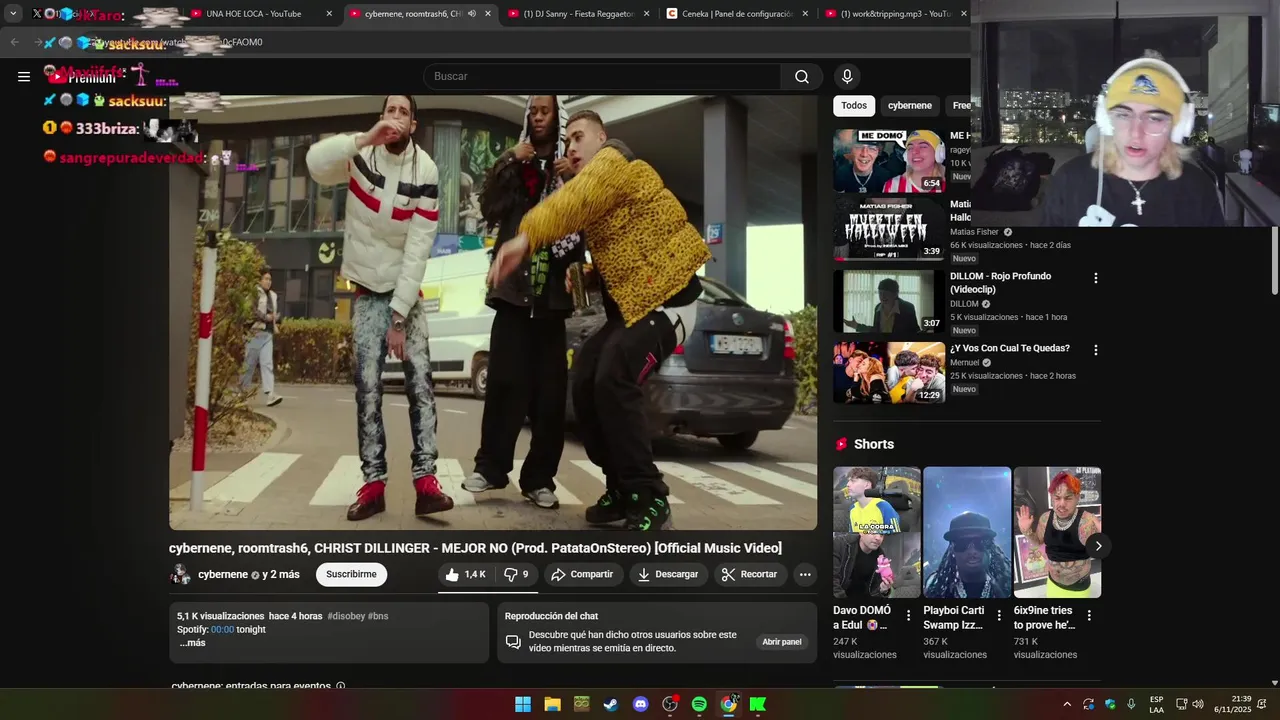The width and height of the screenshot is (1280, 720).
Task: Open ¿Y Vos Con Cual Te Quedas? thumbnail
Action: [x=889, y=372]
